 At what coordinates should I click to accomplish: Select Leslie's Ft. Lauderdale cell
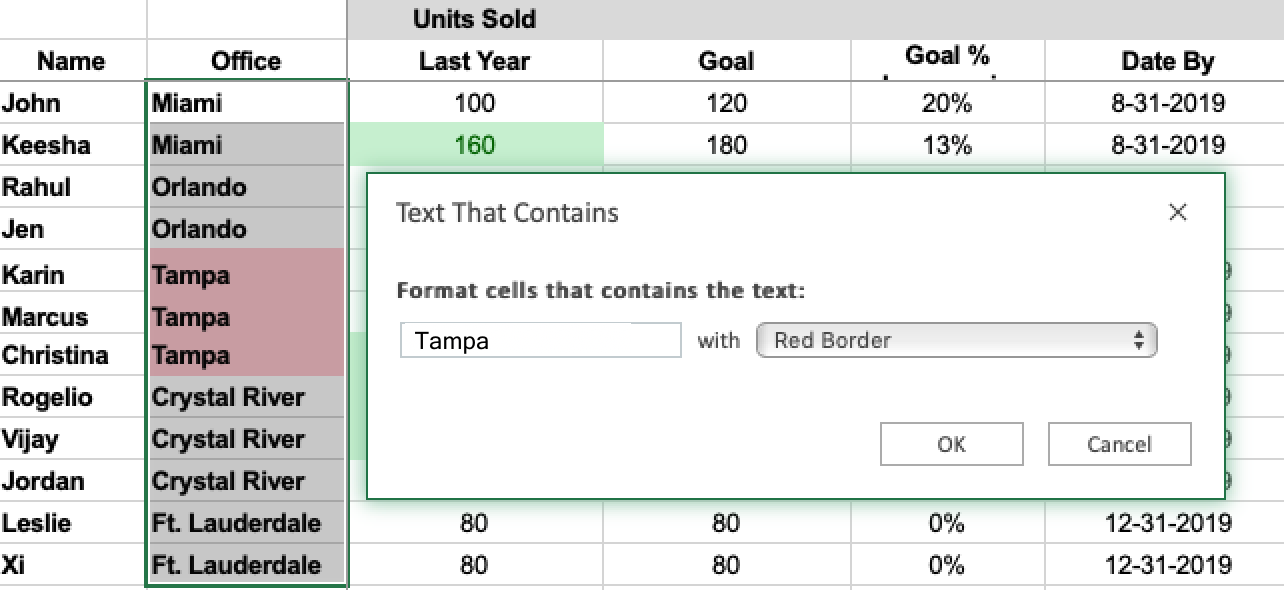pos(246,523)
